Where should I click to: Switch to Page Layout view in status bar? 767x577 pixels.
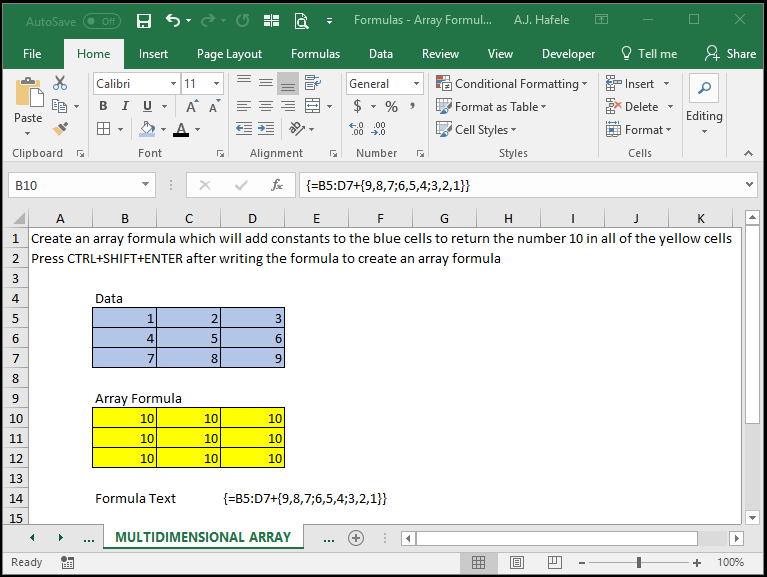[x=517, y=563]
